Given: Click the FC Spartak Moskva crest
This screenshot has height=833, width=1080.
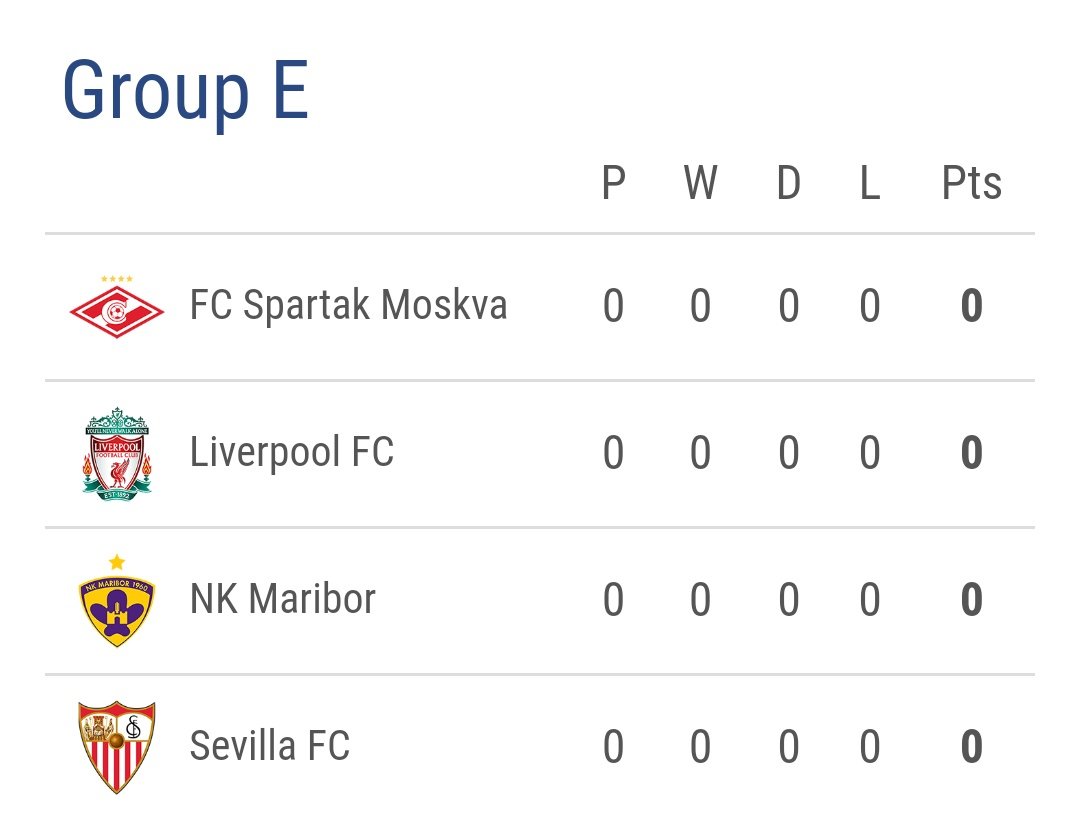Looking at the screenshot, I should click(116, 307).
